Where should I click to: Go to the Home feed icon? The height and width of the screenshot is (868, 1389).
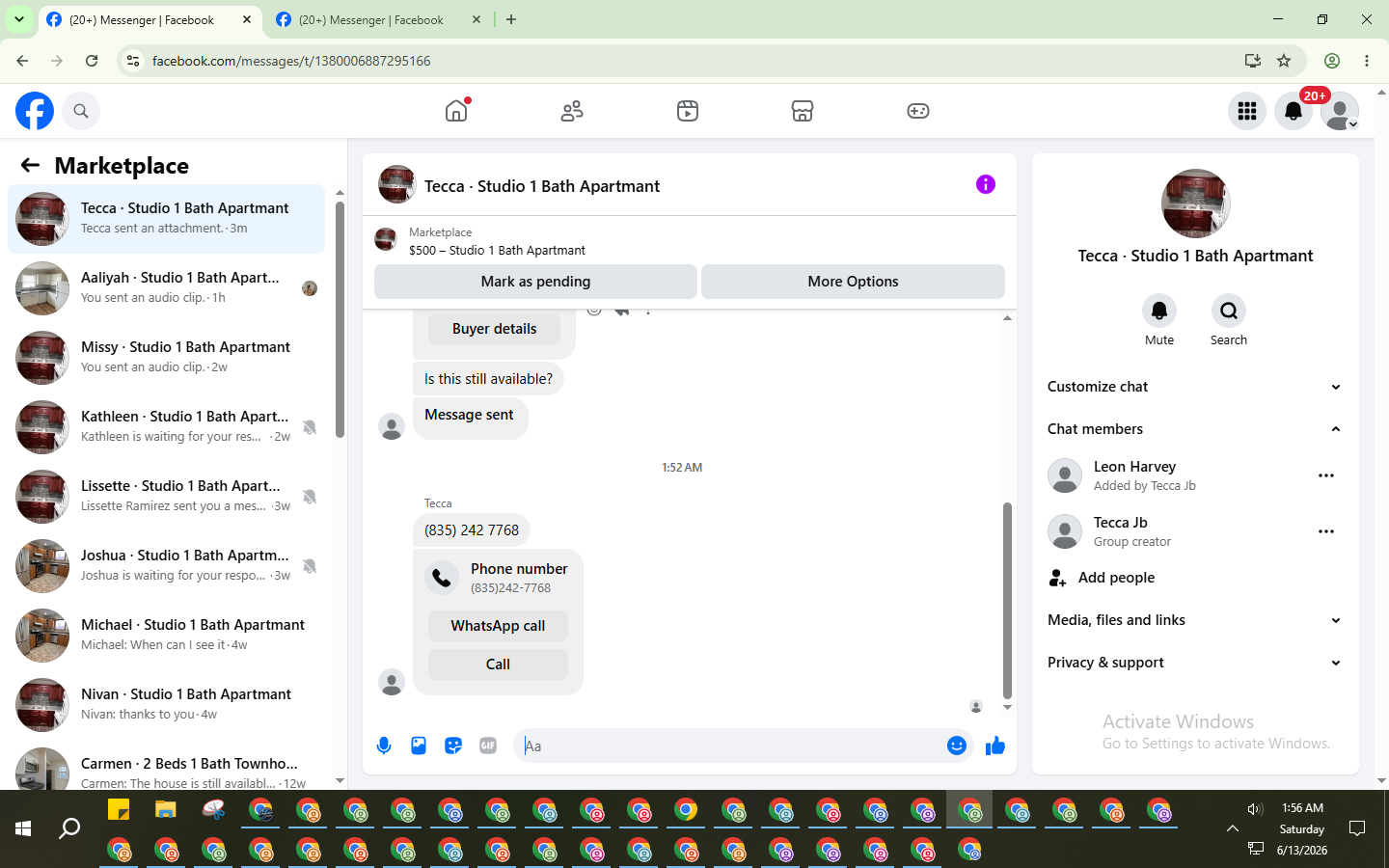point(456,111)
